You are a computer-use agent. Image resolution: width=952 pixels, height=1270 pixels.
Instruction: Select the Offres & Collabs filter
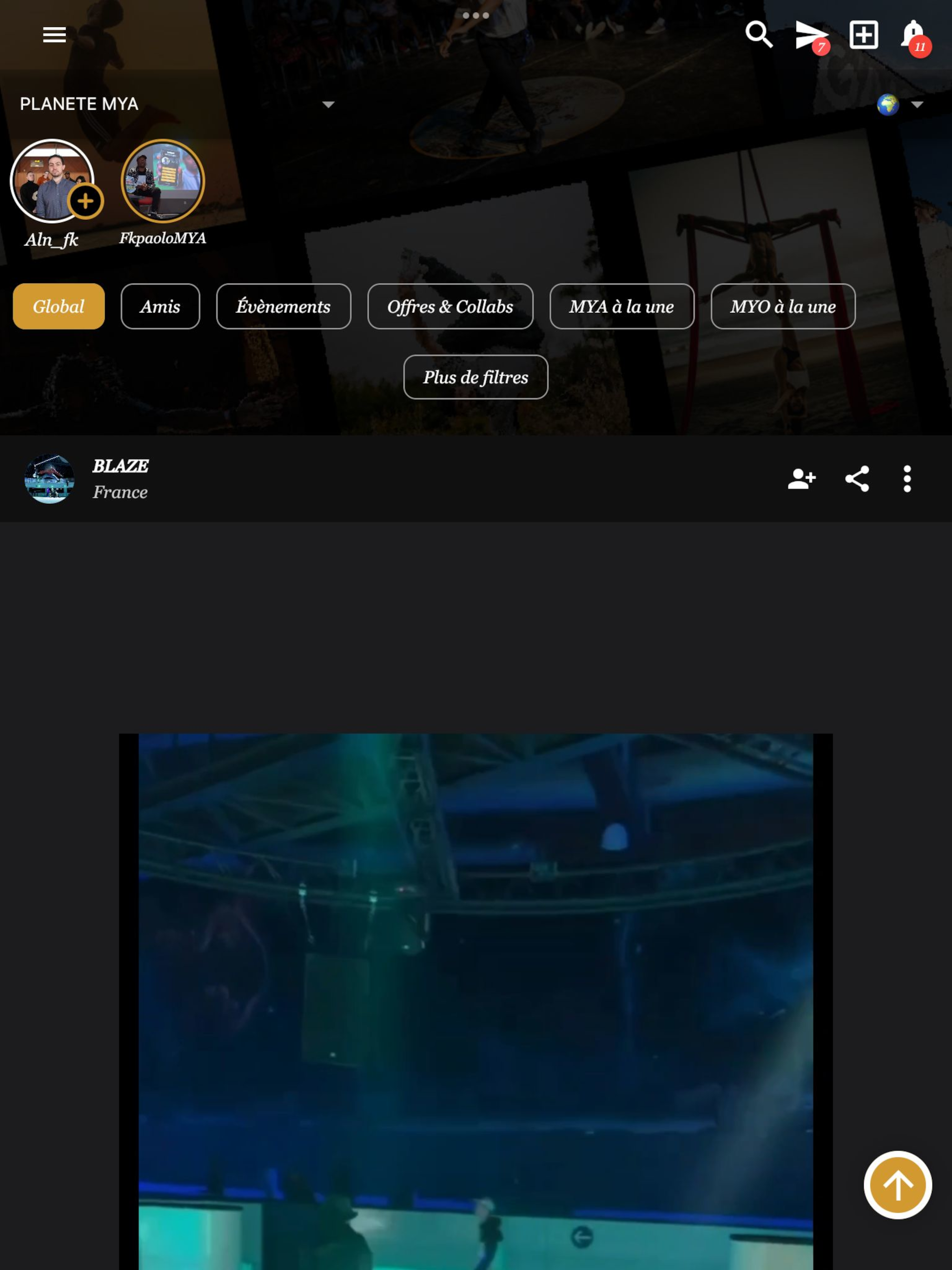(450, 307)
